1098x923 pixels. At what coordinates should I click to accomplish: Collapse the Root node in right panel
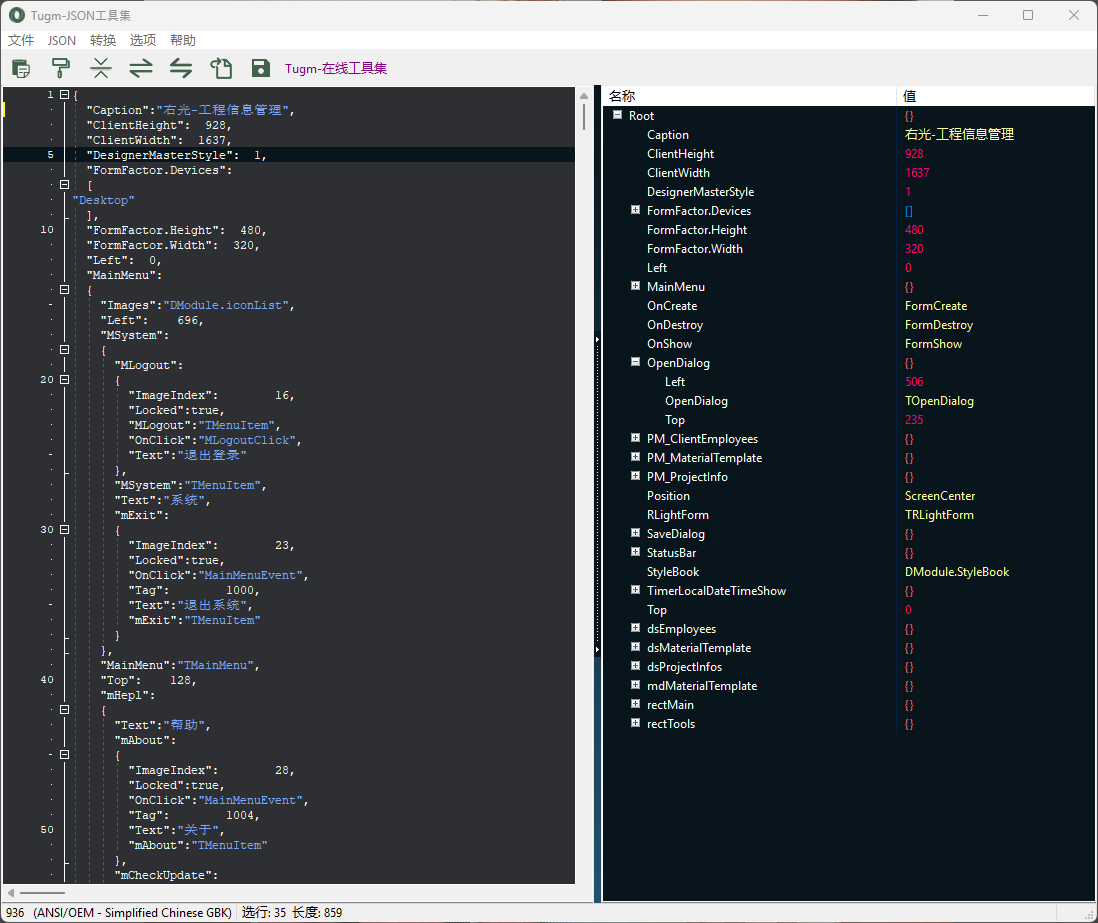pos(617,115)
